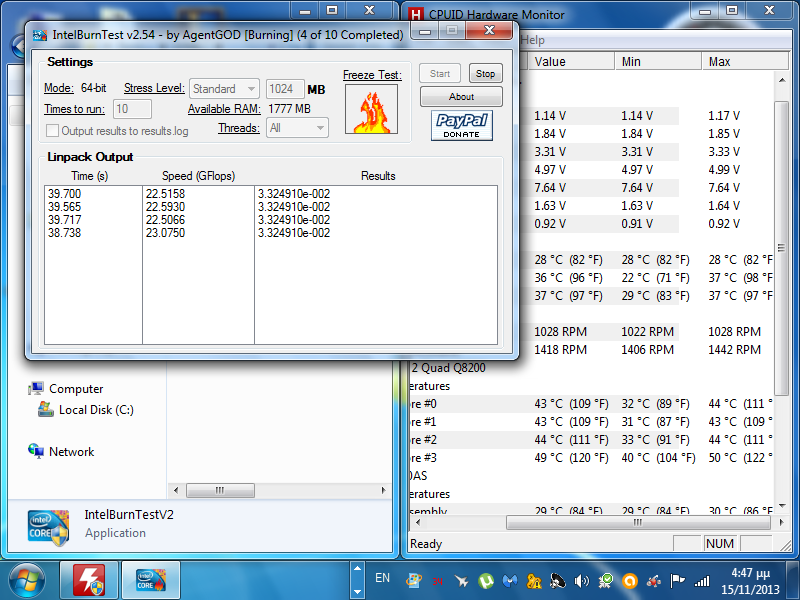Click the airplane tray icon
This screenshot has height=600, width=800.
(x=462, y=581)
